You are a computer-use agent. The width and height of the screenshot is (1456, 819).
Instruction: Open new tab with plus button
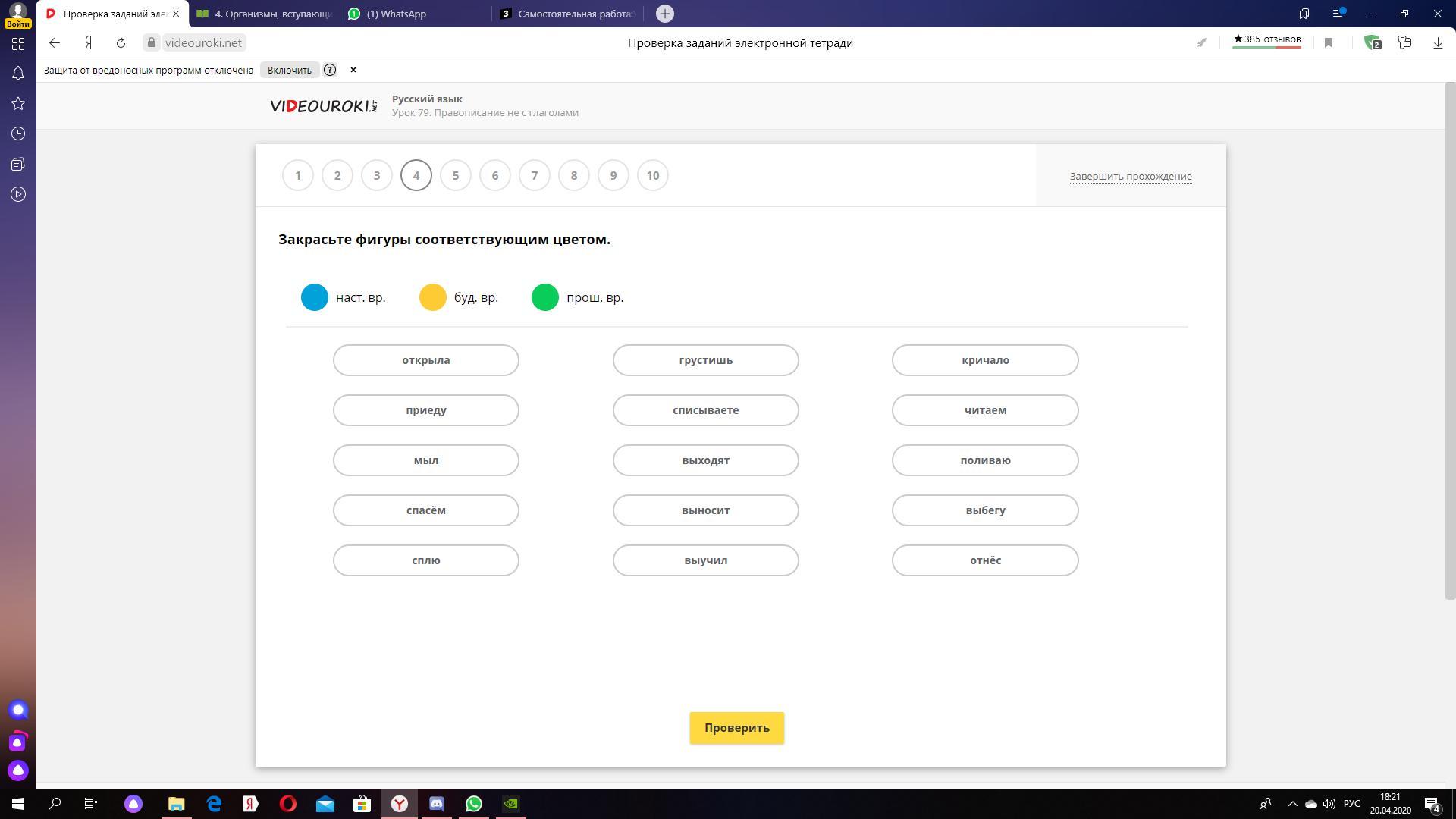[x=664, y=14]
